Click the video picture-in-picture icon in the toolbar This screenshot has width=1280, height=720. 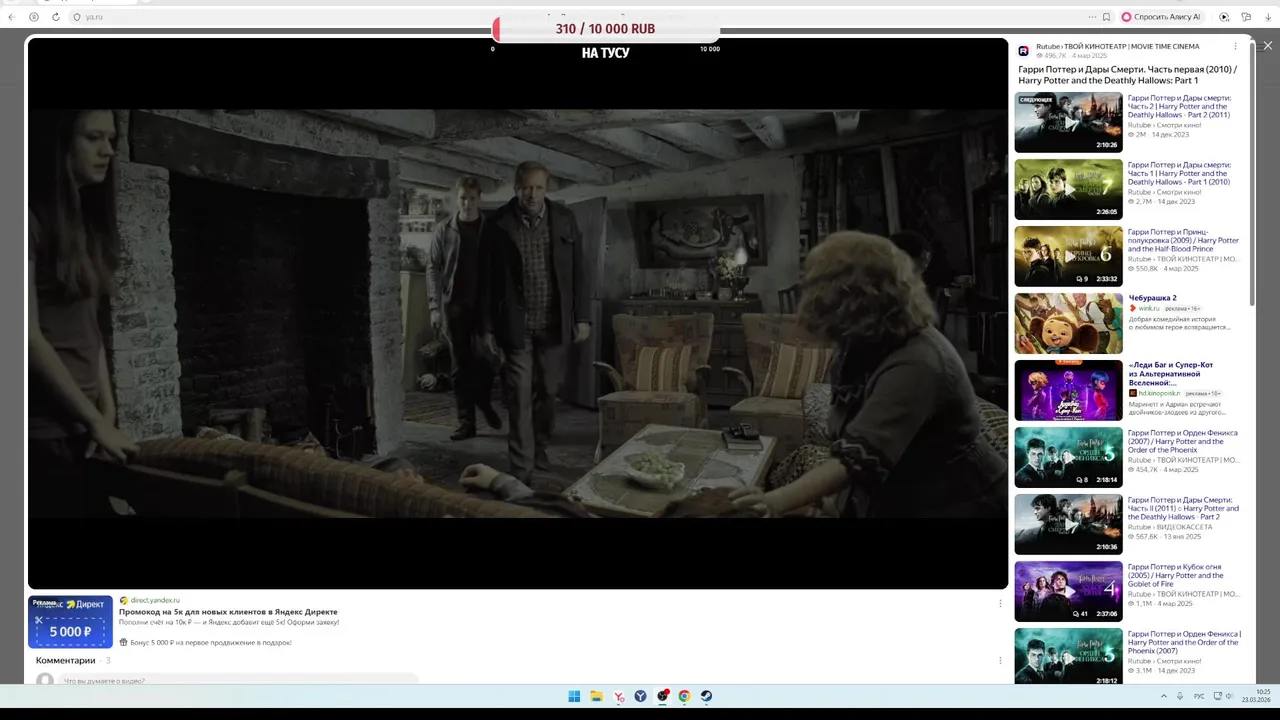tap(1224, 17)
